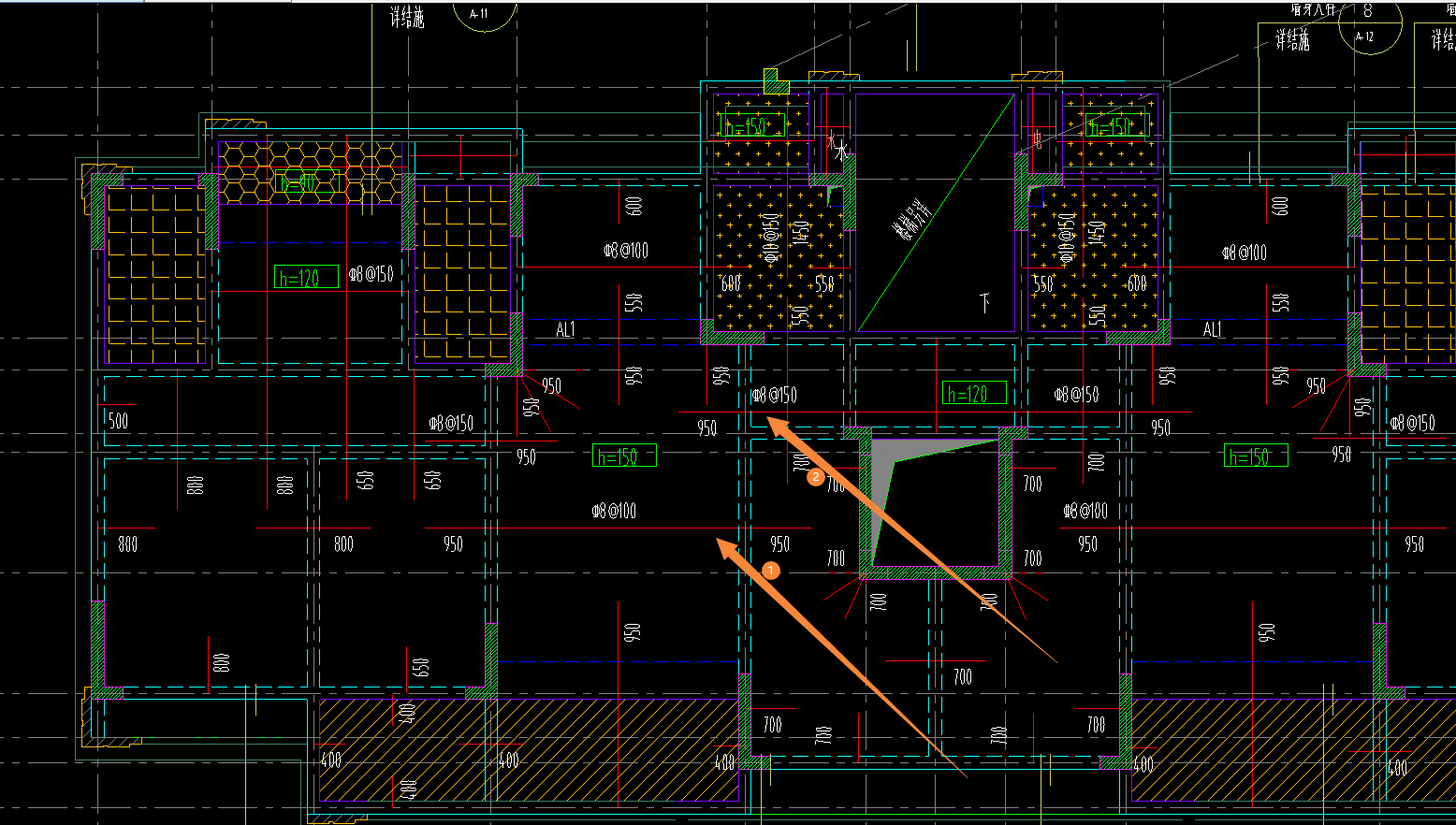This screenshot has width=1456, height=825.
Task: Click the green thickness label inside the honeycomb hatch
Action: [x=306, y=181]
